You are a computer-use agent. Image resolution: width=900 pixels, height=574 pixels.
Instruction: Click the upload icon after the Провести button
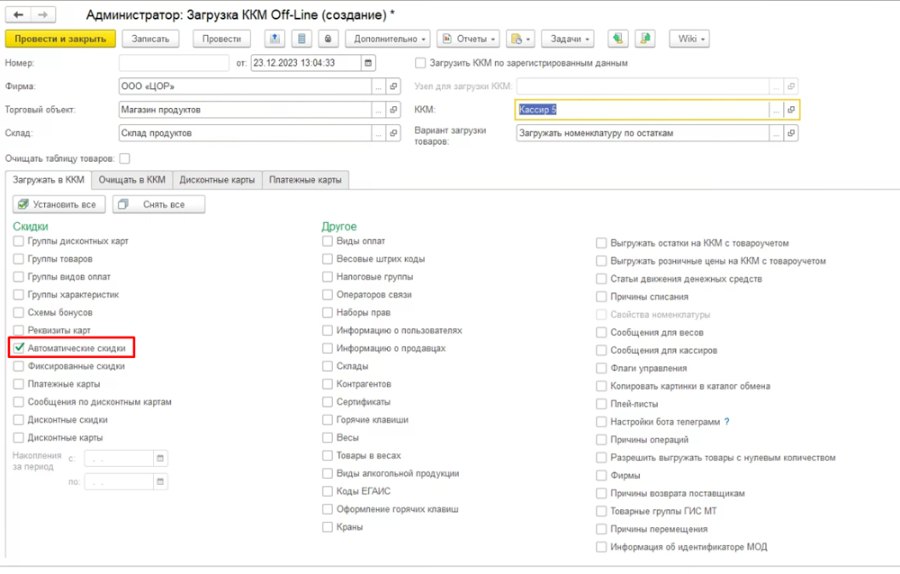[275, 38]
